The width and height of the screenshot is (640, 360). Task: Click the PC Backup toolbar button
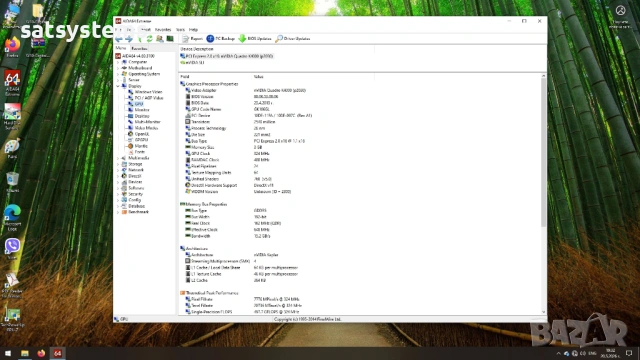[220, 39]
